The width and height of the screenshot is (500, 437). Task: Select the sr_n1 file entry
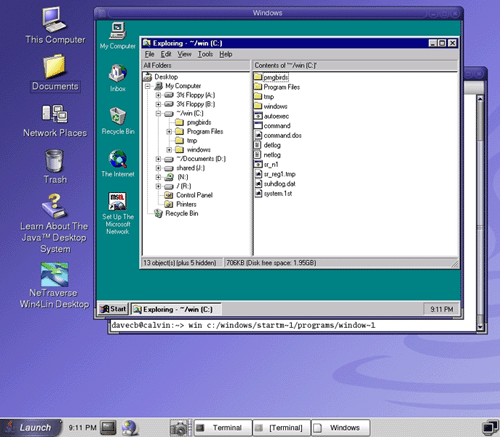click(x=266, y=164)
